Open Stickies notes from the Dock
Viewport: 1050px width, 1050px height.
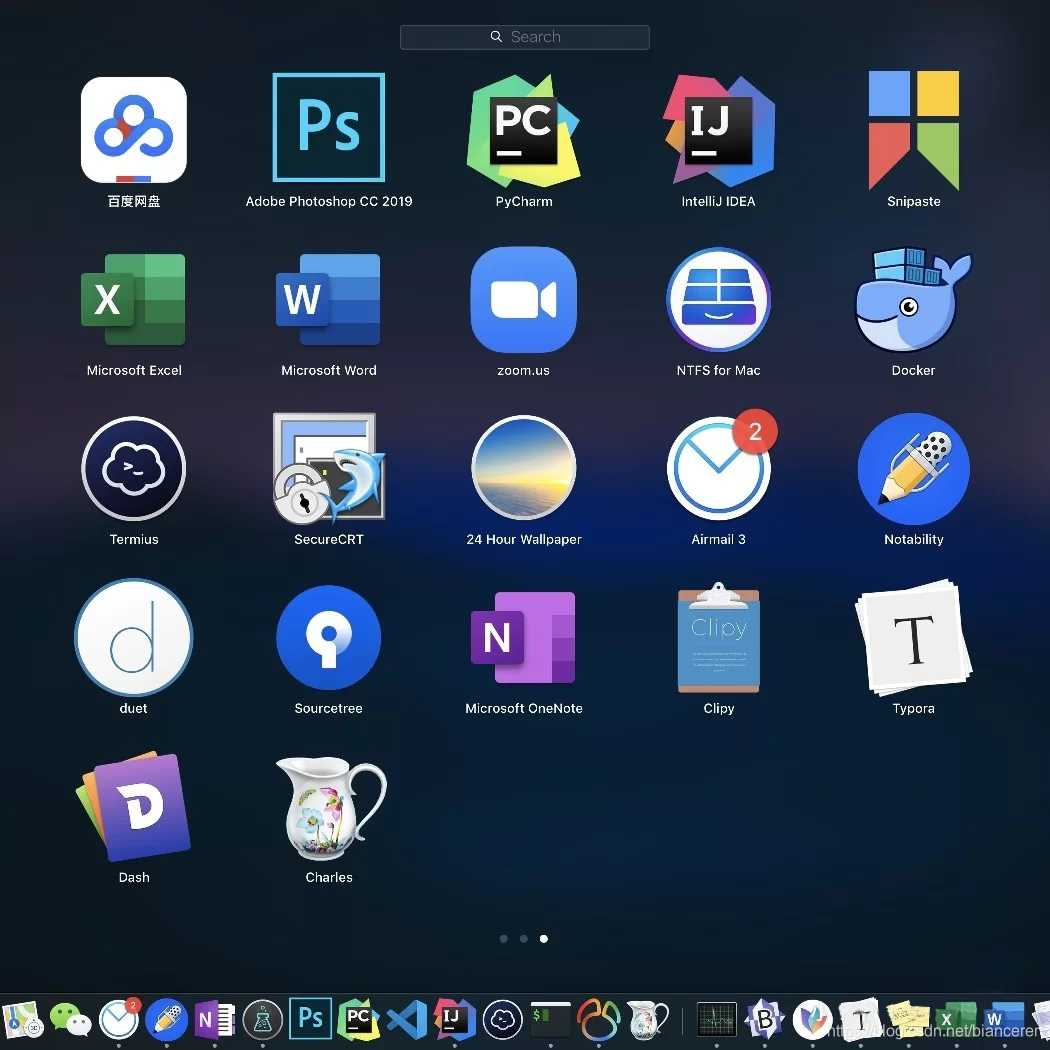(907, 1019)
